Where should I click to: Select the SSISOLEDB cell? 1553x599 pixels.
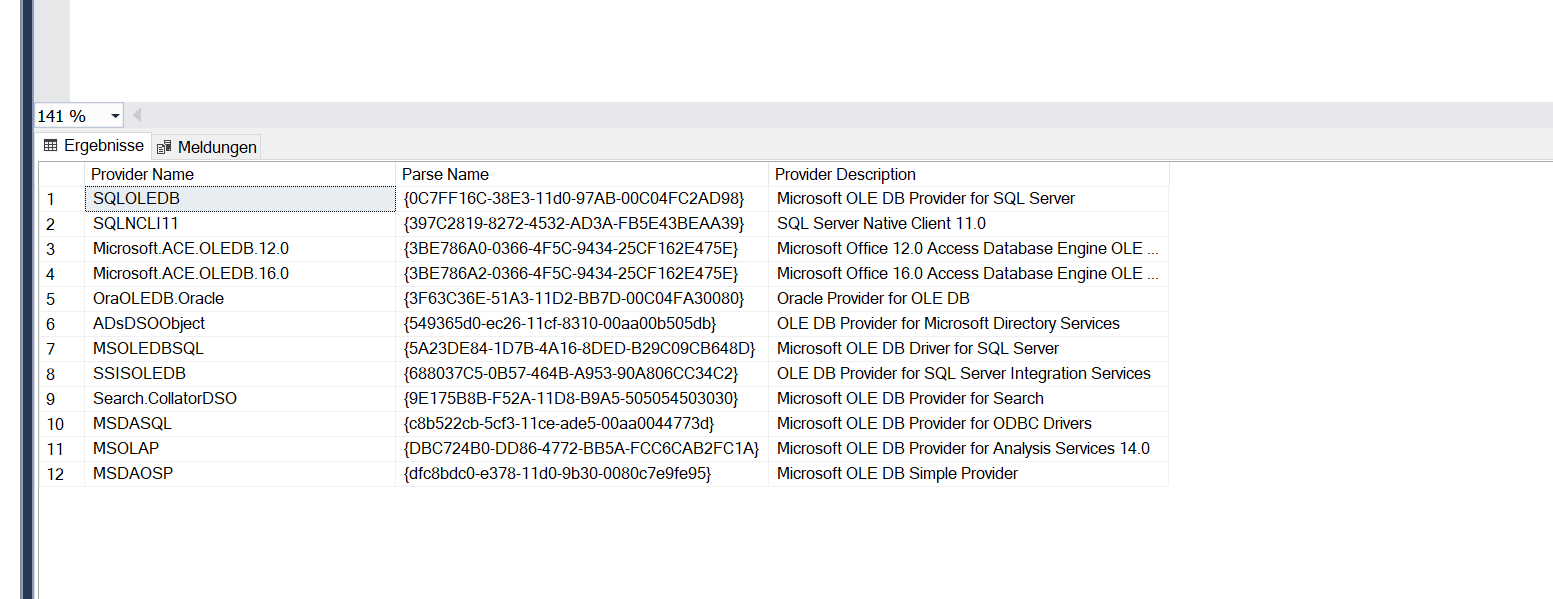(x=240, y=374)
